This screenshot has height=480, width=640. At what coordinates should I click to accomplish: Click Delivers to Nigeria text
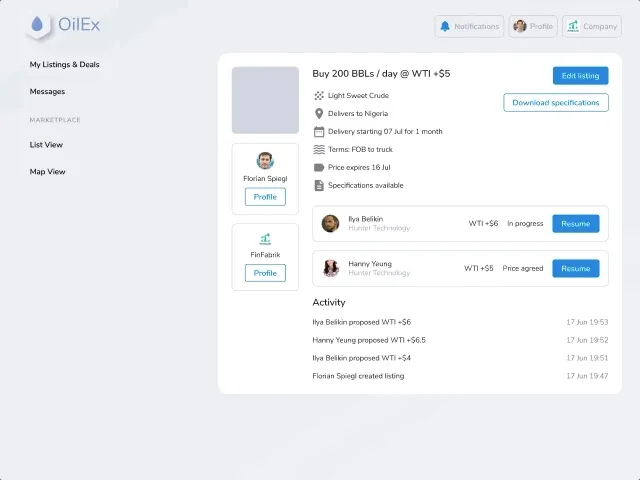[x=358, y=113]
